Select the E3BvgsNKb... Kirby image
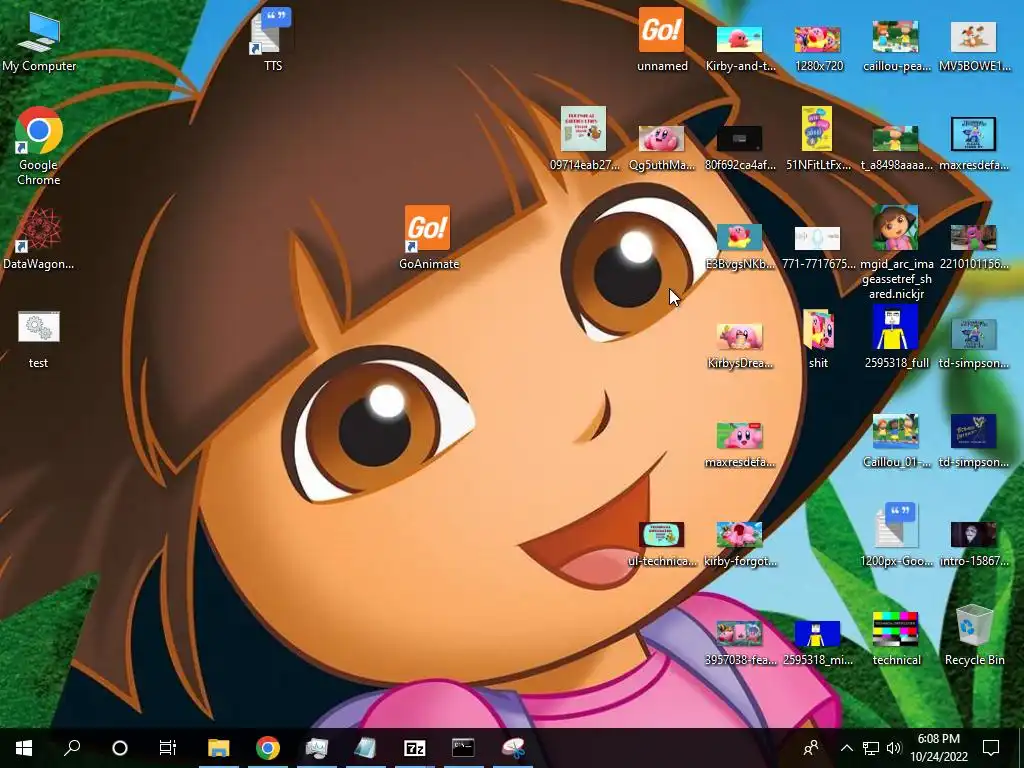Image resolution: width=1024 pixels, height=768 pixels. point(740,247)
